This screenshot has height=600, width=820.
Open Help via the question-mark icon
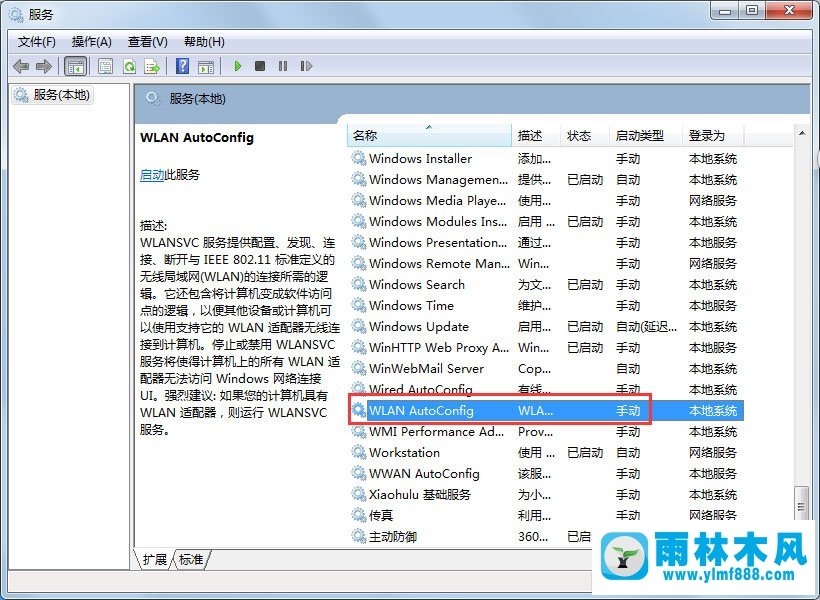183,66
